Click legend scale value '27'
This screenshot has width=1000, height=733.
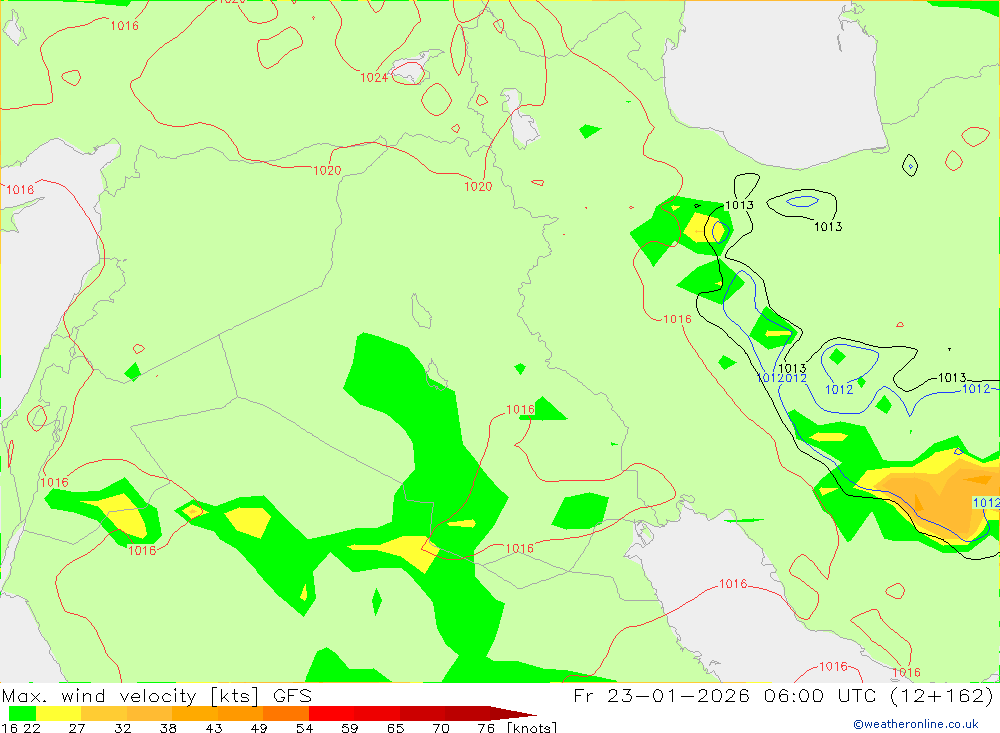77,728
